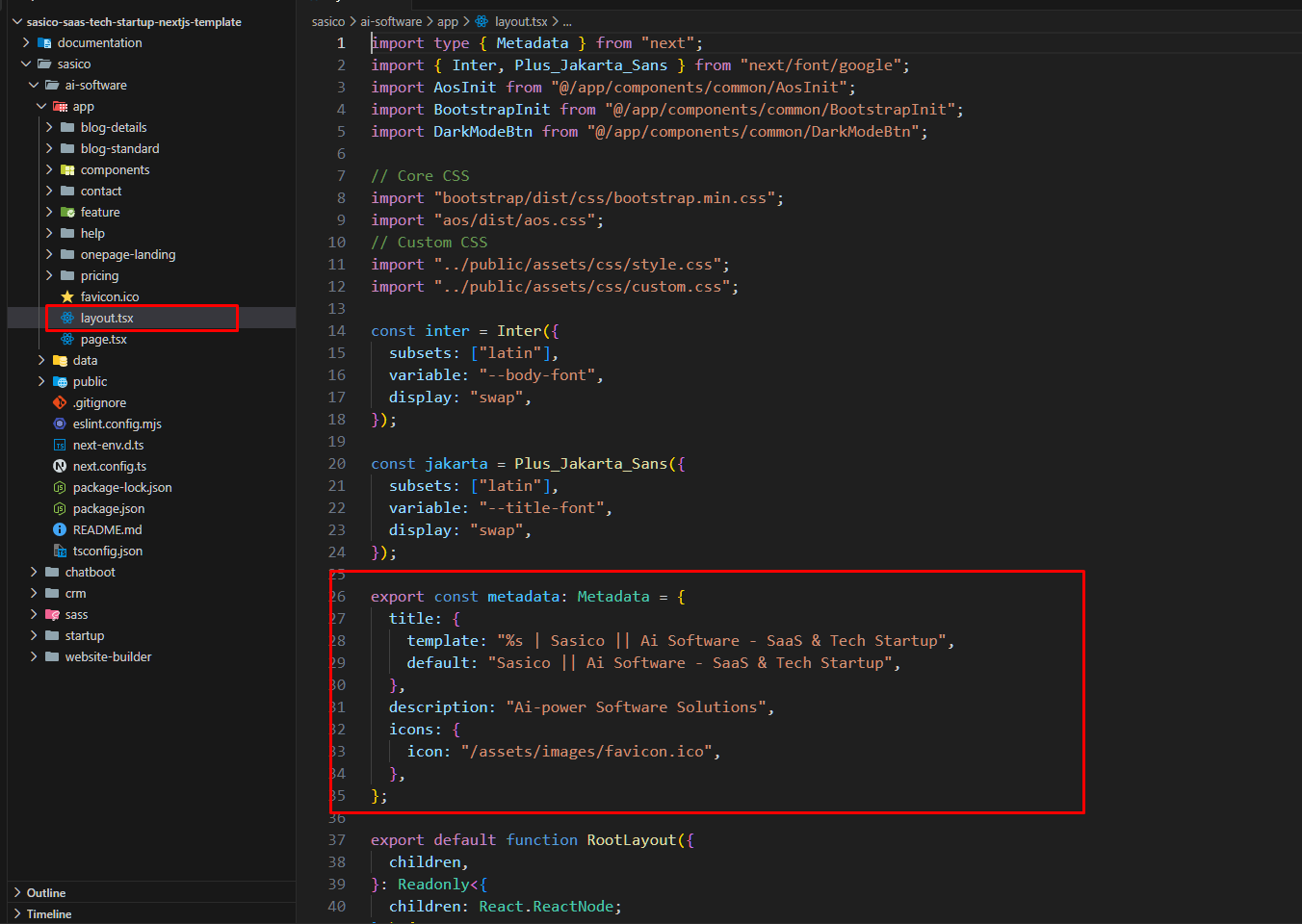
Task: Click the breadcrumb ellipsis segment
Action: pyautogui.click(x=567, y=21)
